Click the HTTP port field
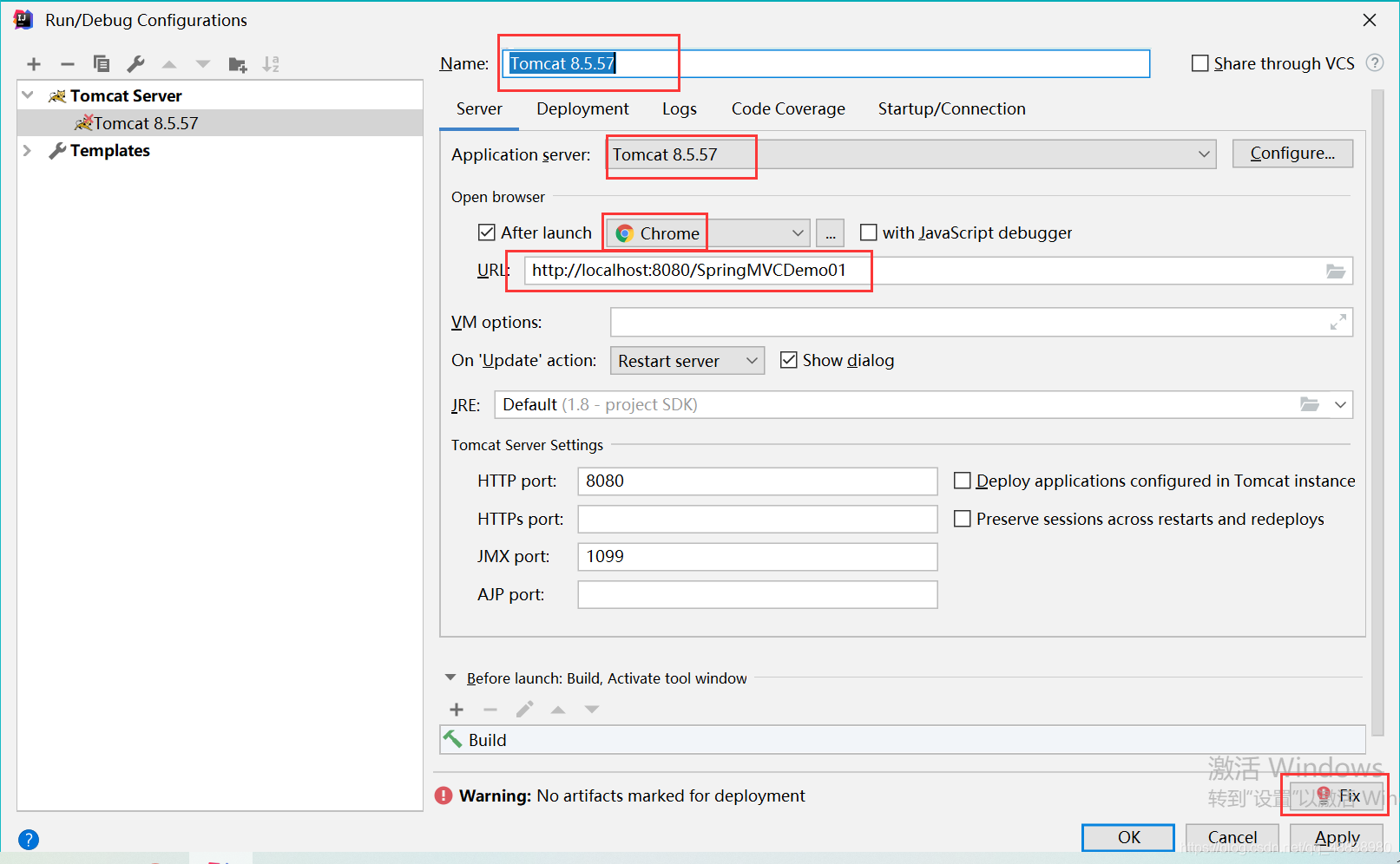 (x=758, y=481)
